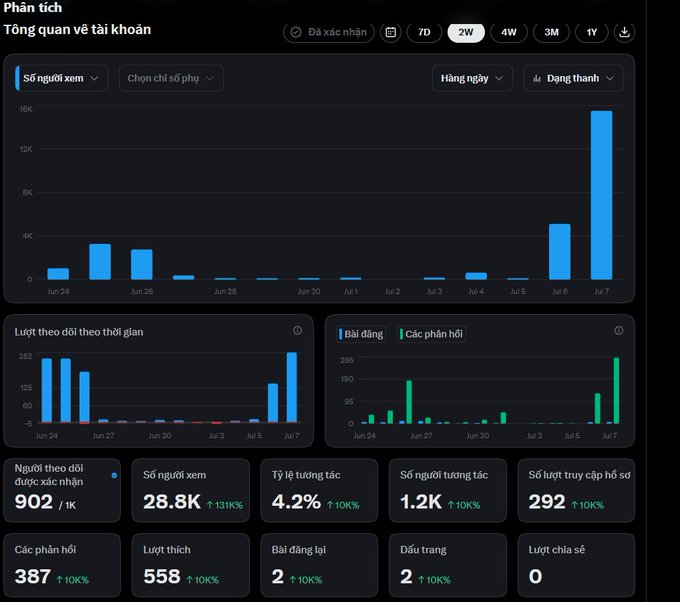
Task: Open the Số người xem metric dropdown
Action: 61,79
